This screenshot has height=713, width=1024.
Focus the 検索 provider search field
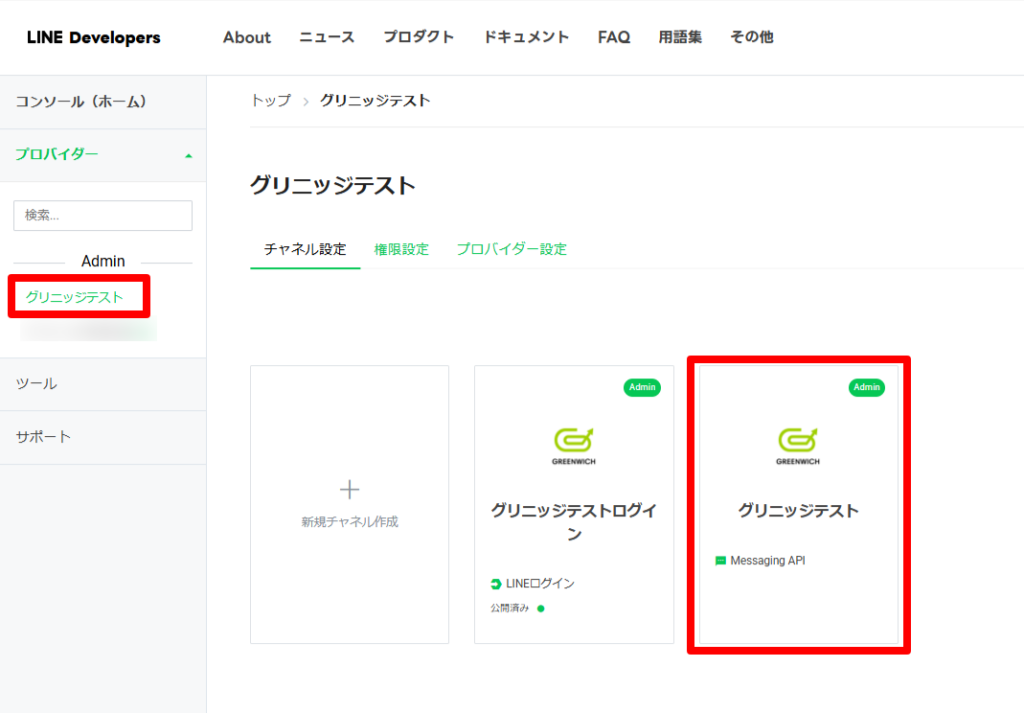tap(103, 215)
